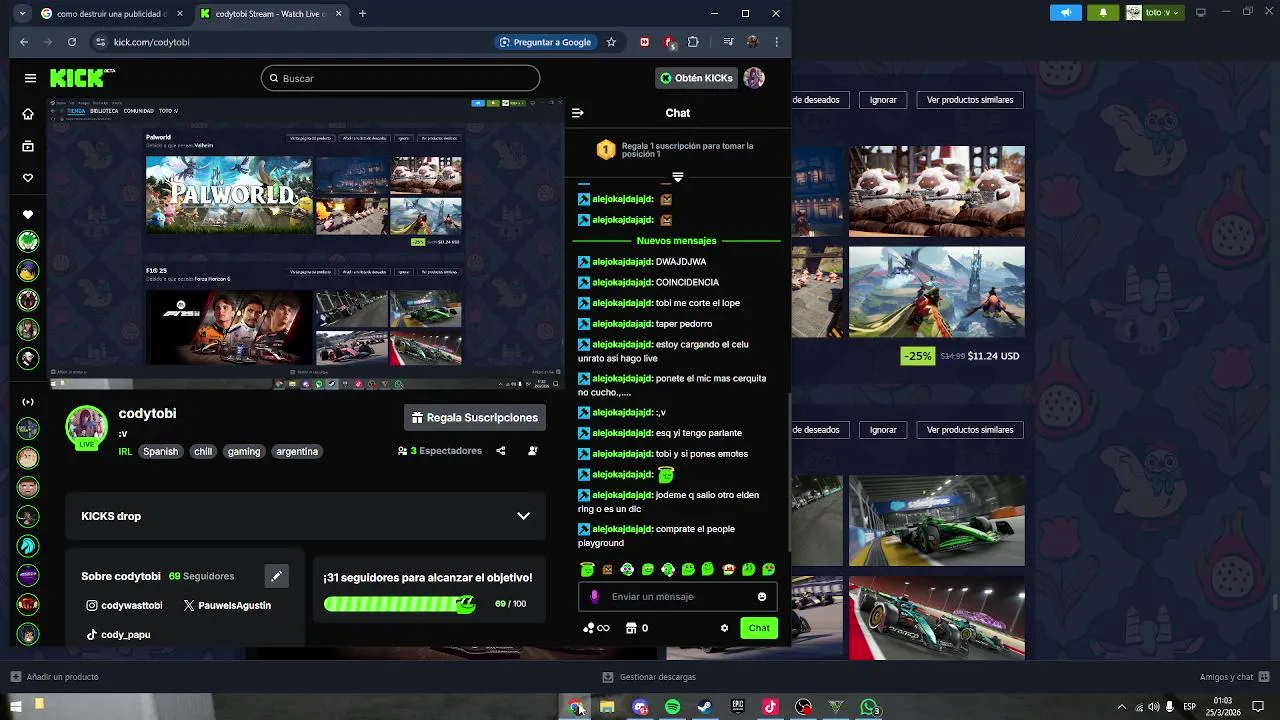The height and width of the screenshot is (720, 1280).
Task: Show hidden system tray icons
Action: [1121, 707]
